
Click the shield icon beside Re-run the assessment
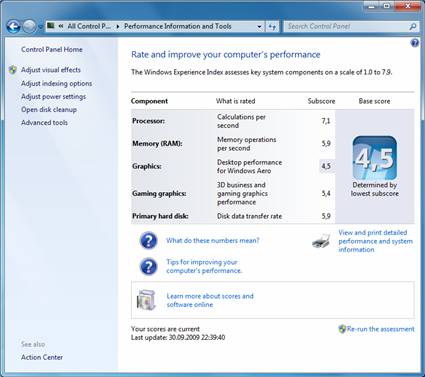[x=342, y=329]
